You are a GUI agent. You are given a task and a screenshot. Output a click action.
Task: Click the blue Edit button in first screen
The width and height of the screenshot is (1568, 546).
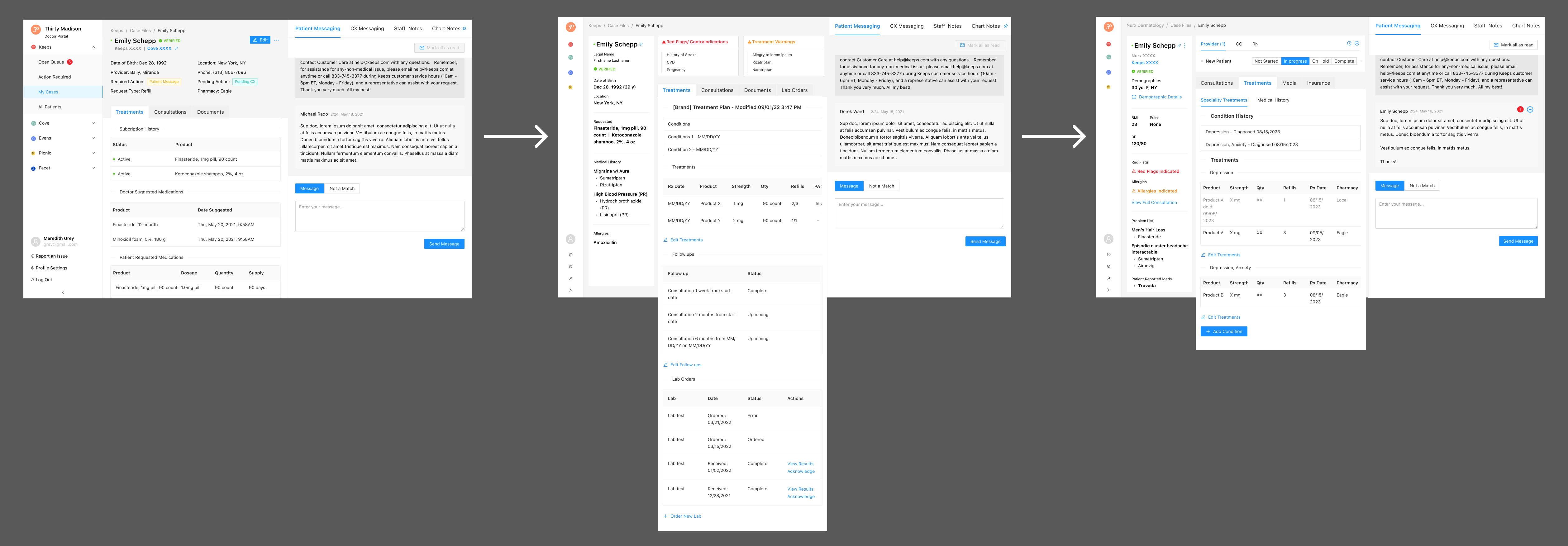click(x=260, y=40)
